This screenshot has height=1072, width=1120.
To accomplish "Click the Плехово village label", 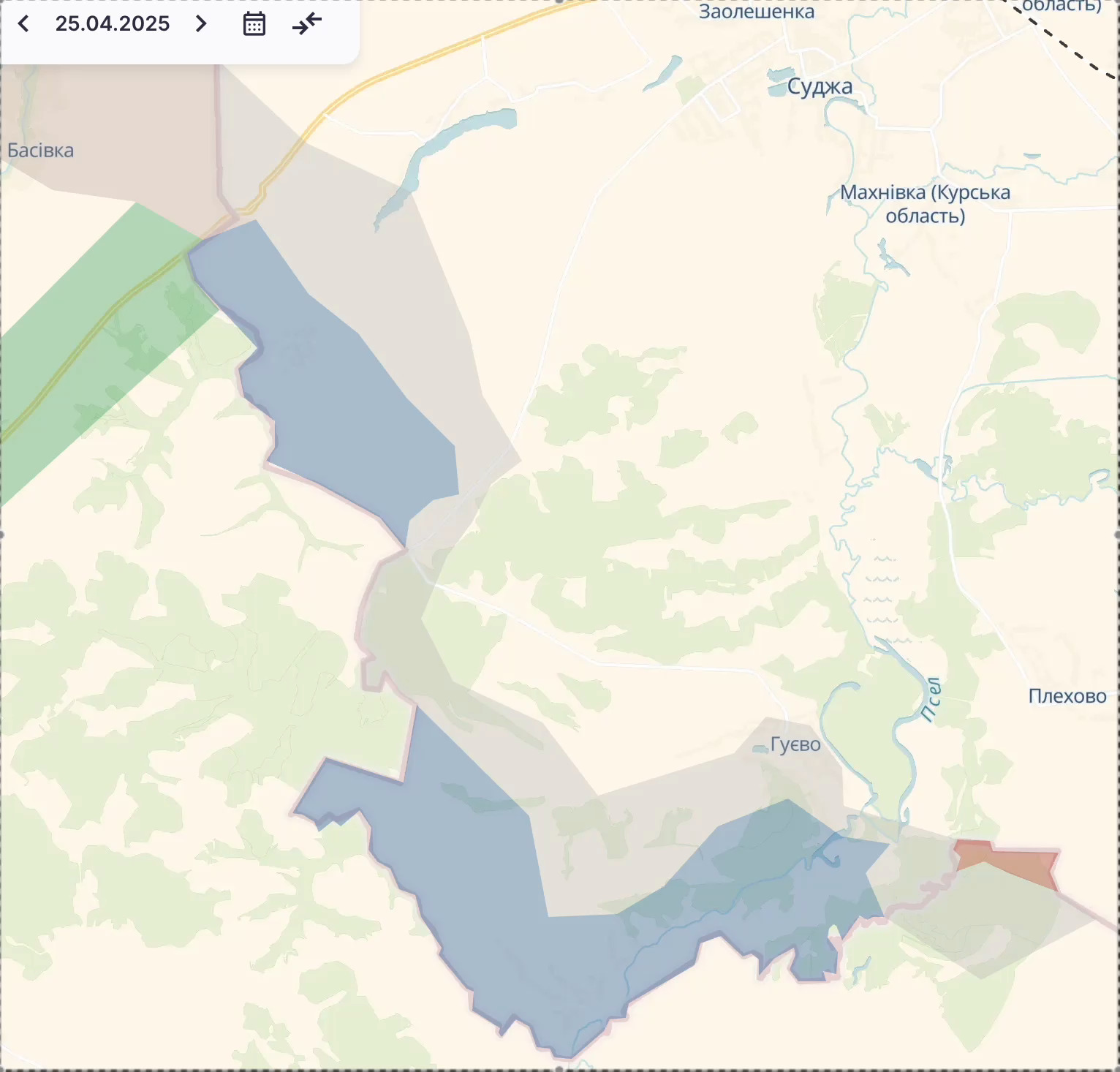I will pyautogui.click(x=1067, y=696).
